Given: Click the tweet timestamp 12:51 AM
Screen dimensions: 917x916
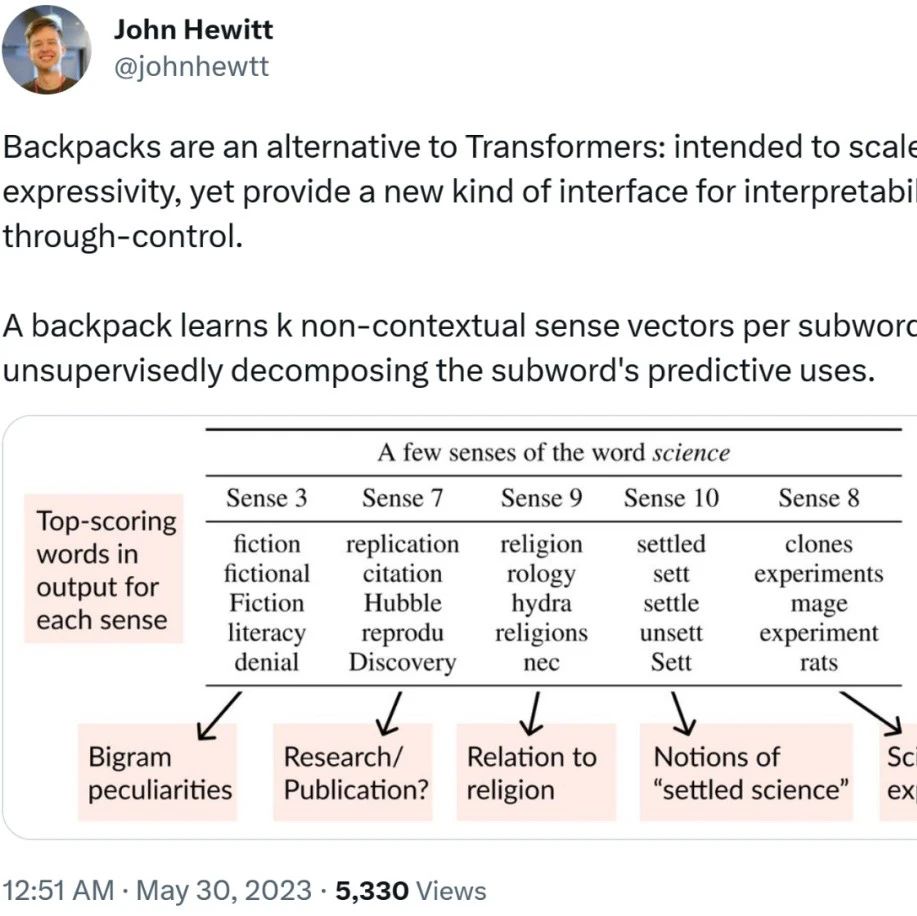Looking at the screenshot, I should coord(58,891).
